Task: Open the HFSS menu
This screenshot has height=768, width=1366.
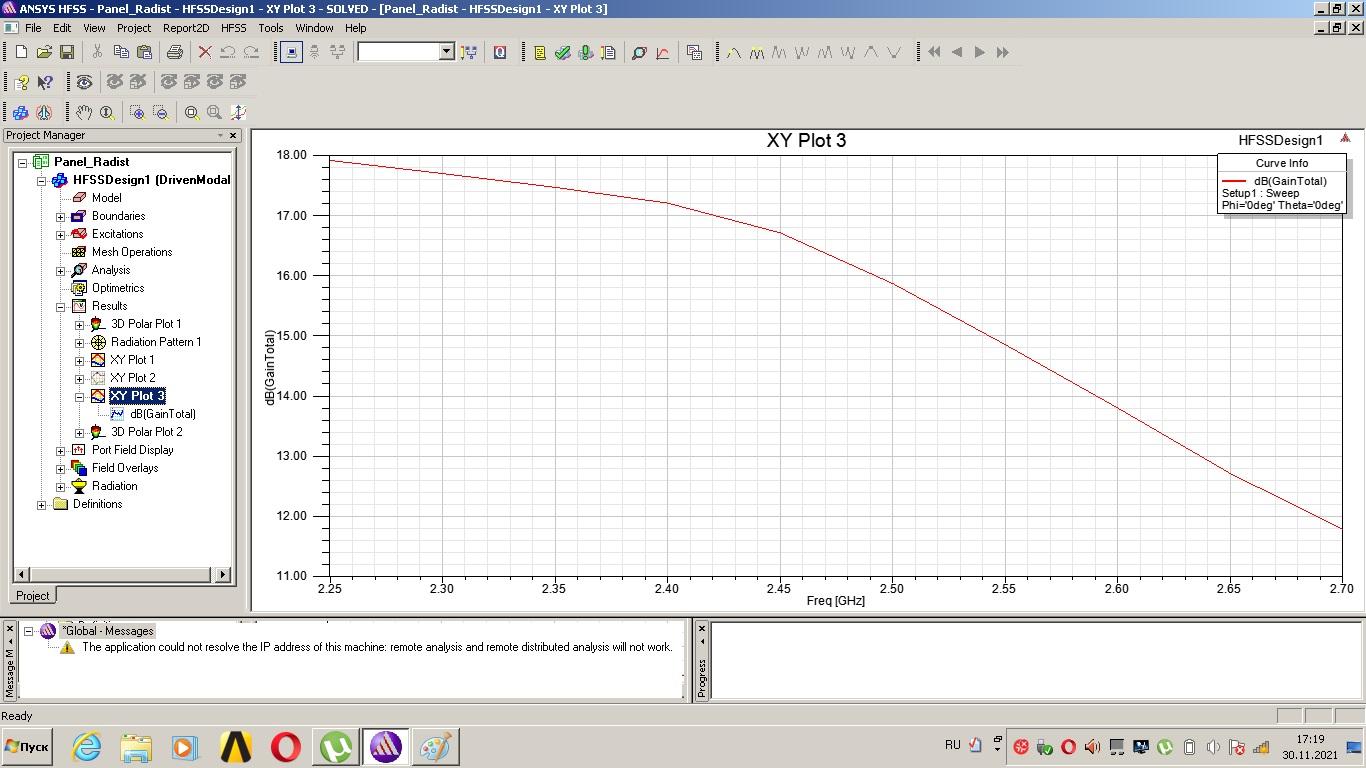Action: (233, 28)
